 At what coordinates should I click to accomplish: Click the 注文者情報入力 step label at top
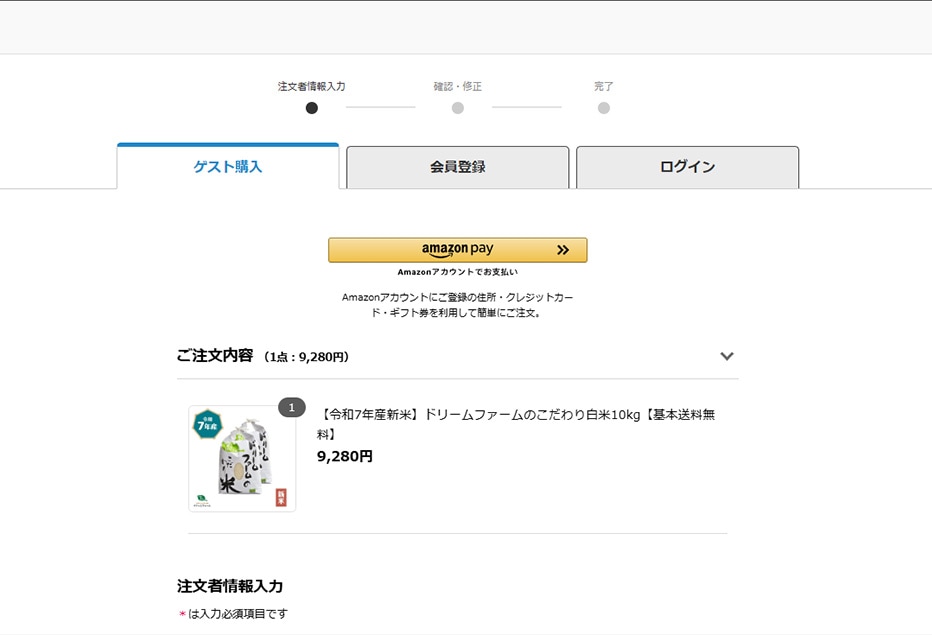312,87
